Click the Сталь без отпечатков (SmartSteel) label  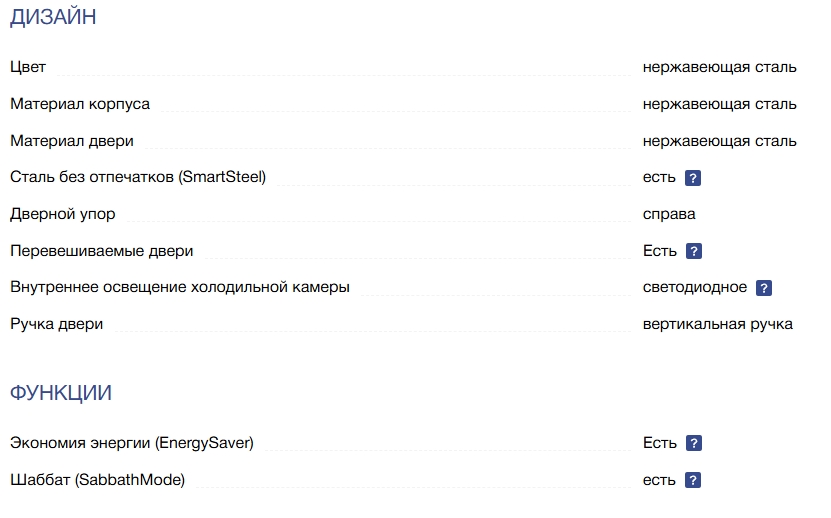point(138,177)
